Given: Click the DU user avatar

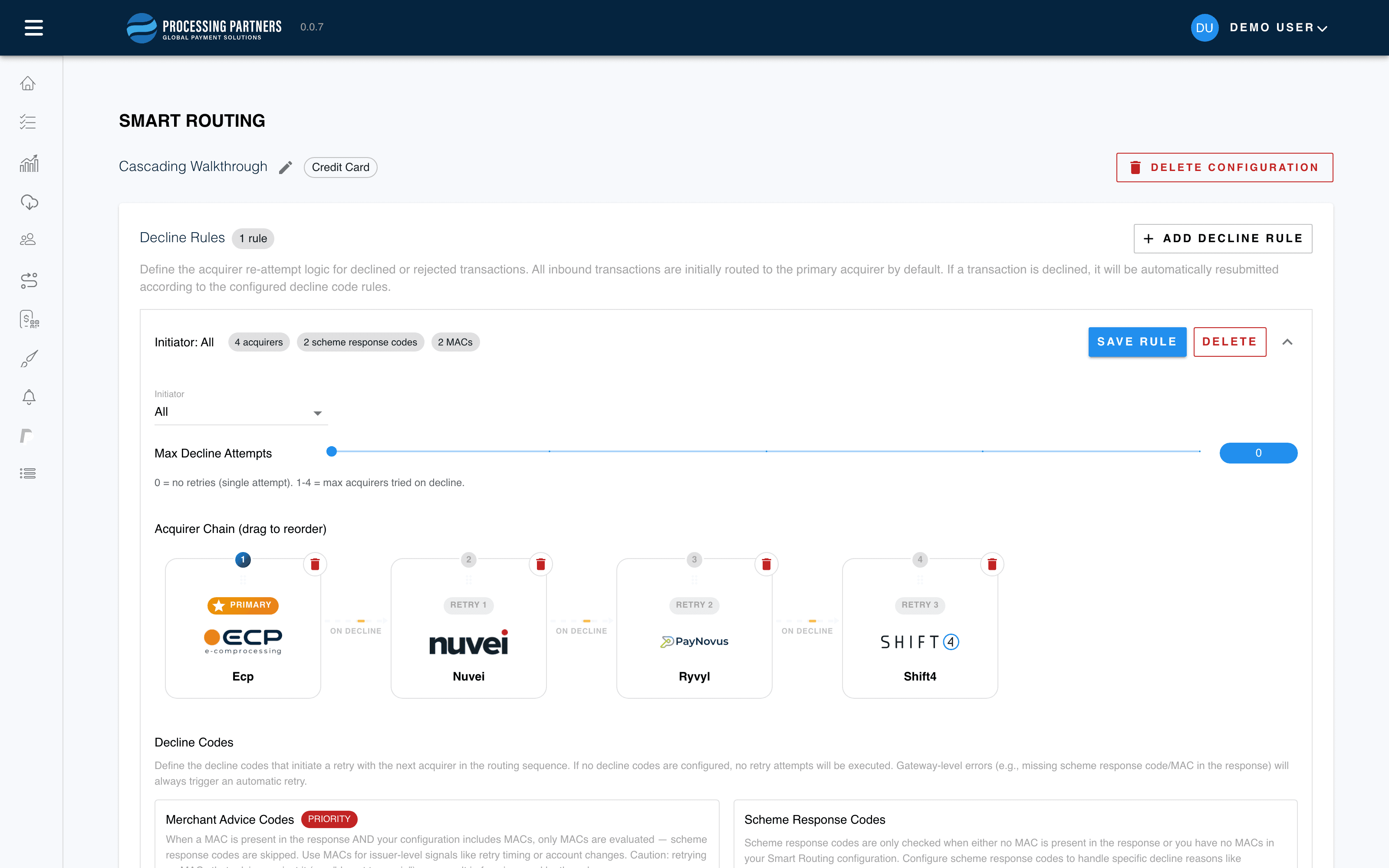Looking at the screenshot, I should [1204, 27].
